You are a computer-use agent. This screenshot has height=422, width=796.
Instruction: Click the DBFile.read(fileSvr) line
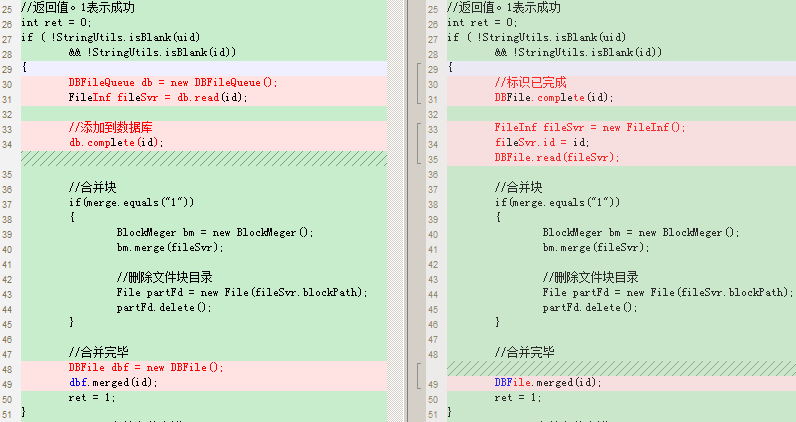(x=621, y=158)
